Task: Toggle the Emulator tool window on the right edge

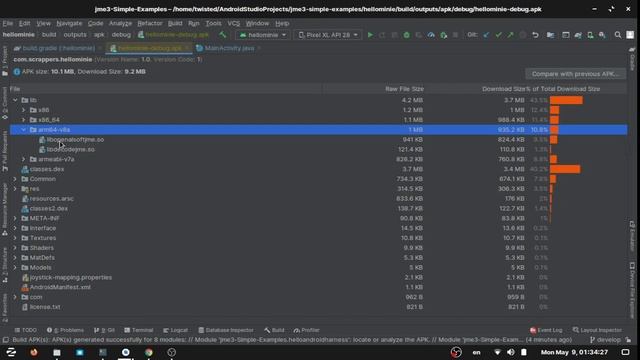Action: coord(632,236)
